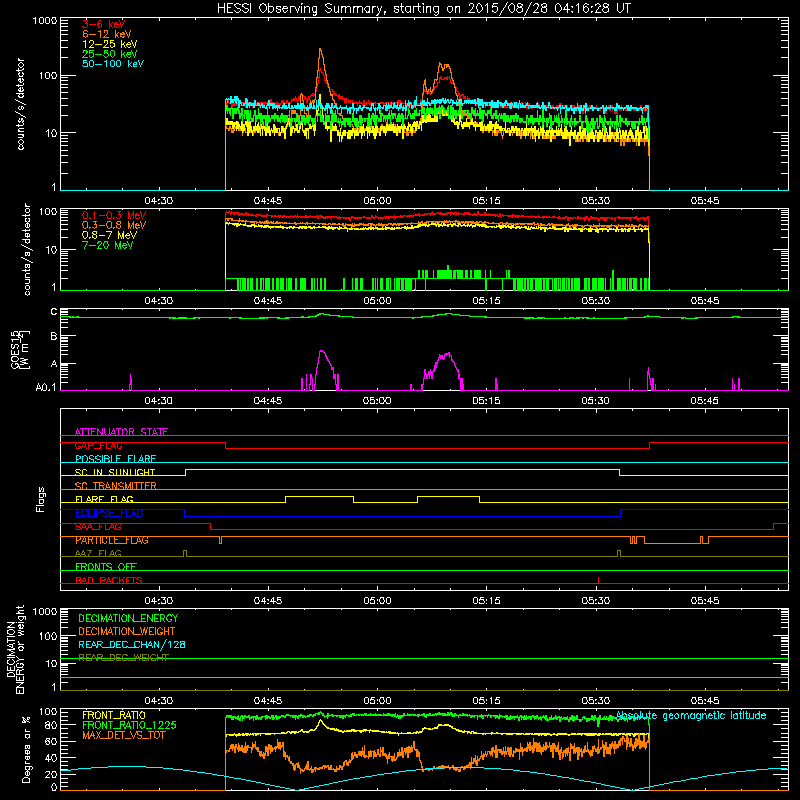The image size is (800, 800).
Task: Click the HESSI Observing Summary title
Action: click(424, 9)
